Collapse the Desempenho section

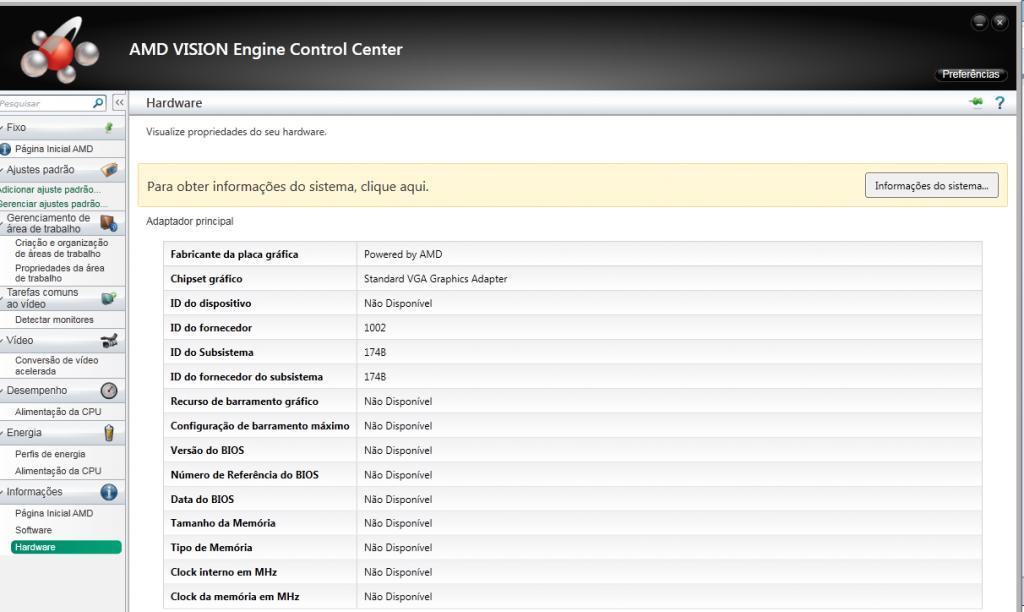2,391
